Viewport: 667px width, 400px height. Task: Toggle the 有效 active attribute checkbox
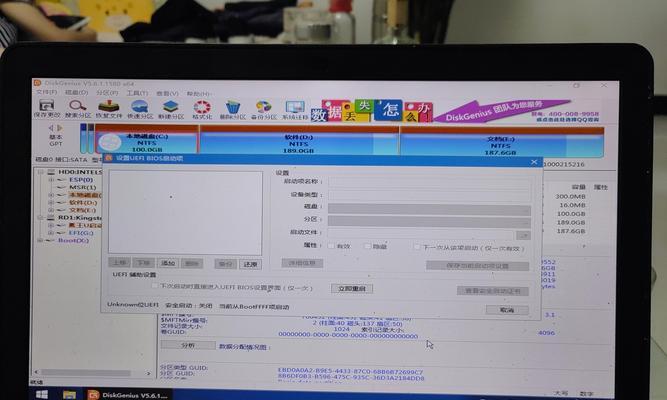[331, 246]
